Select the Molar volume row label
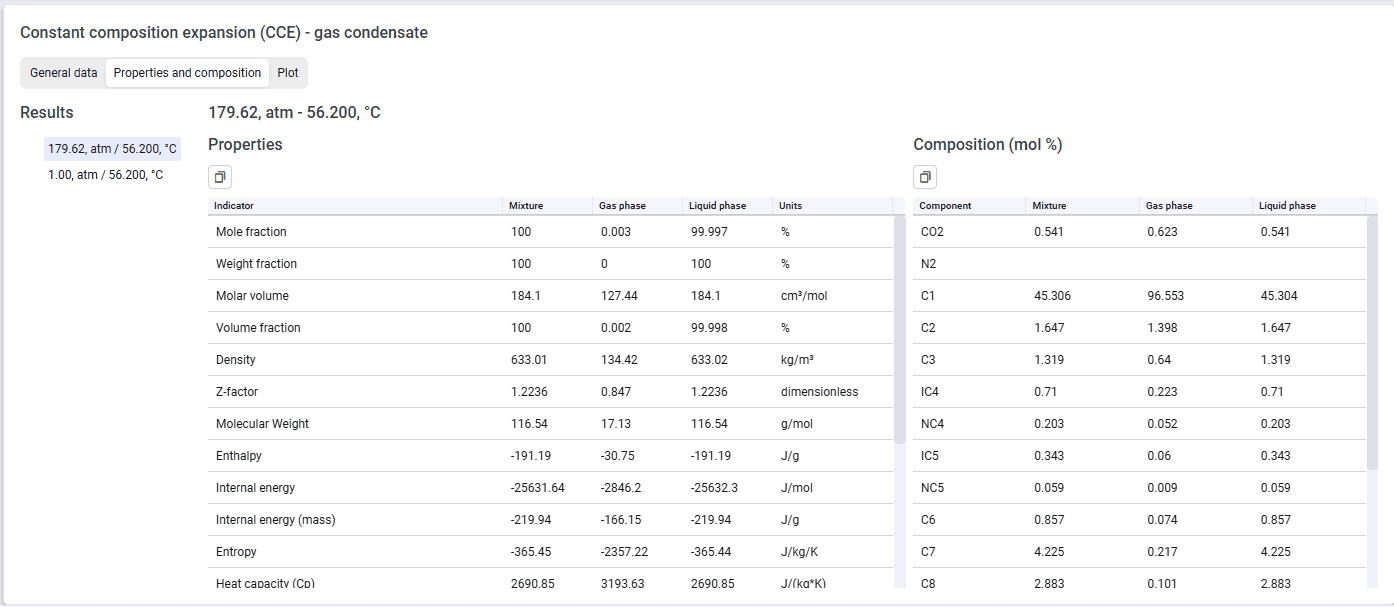This screenshot has height=607, width=1394. coord(252,296)
